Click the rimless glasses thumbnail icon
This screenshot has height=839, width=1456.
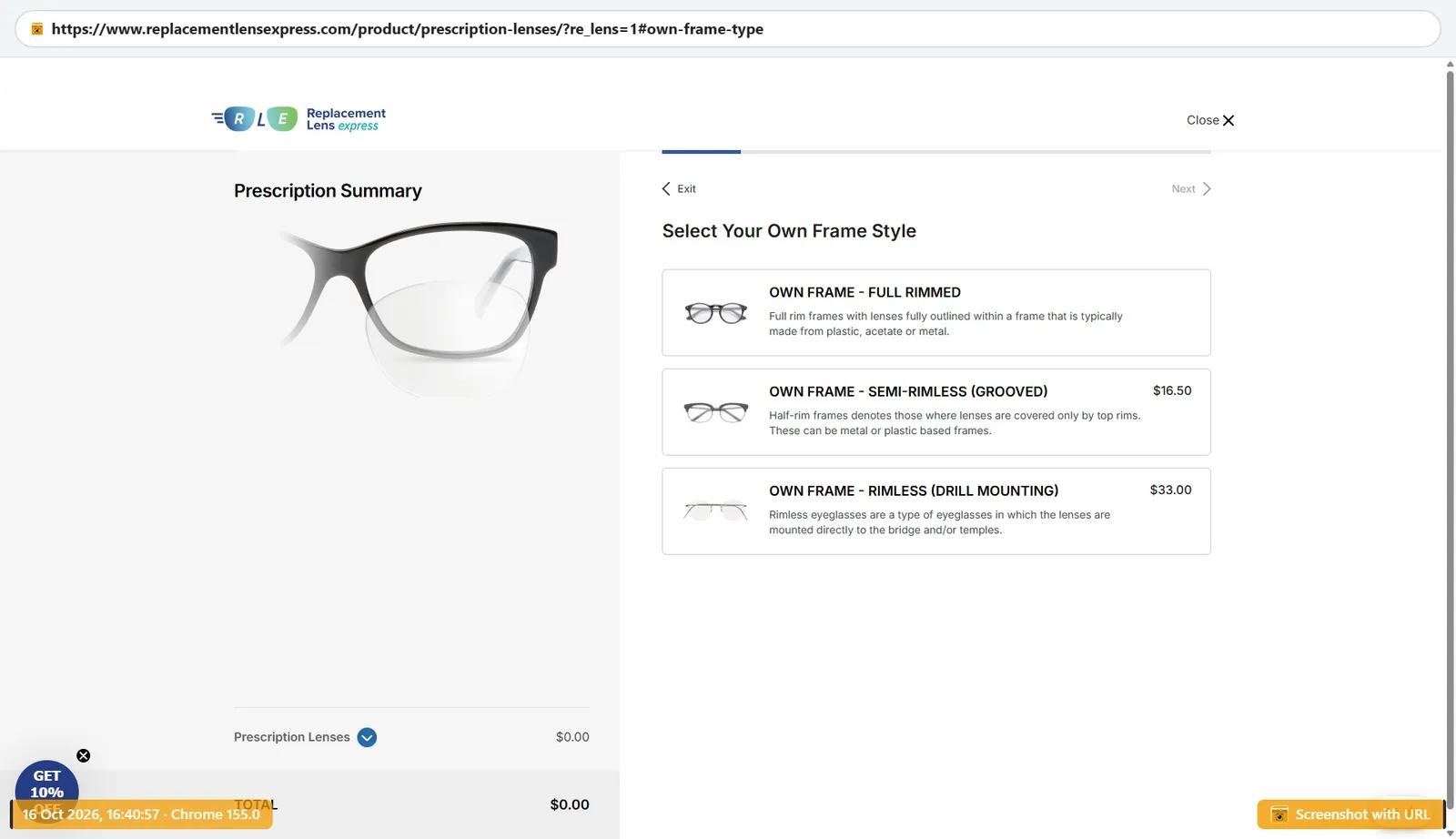tap(715, 510)
